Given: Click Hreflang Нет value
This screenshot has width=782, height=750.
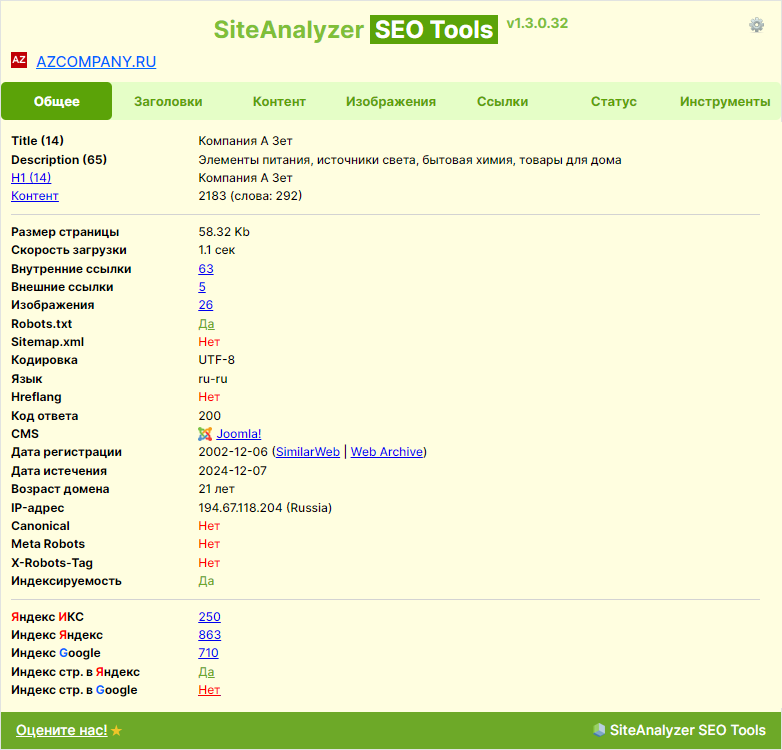Looking at the screenshot, I should point(209,397).
